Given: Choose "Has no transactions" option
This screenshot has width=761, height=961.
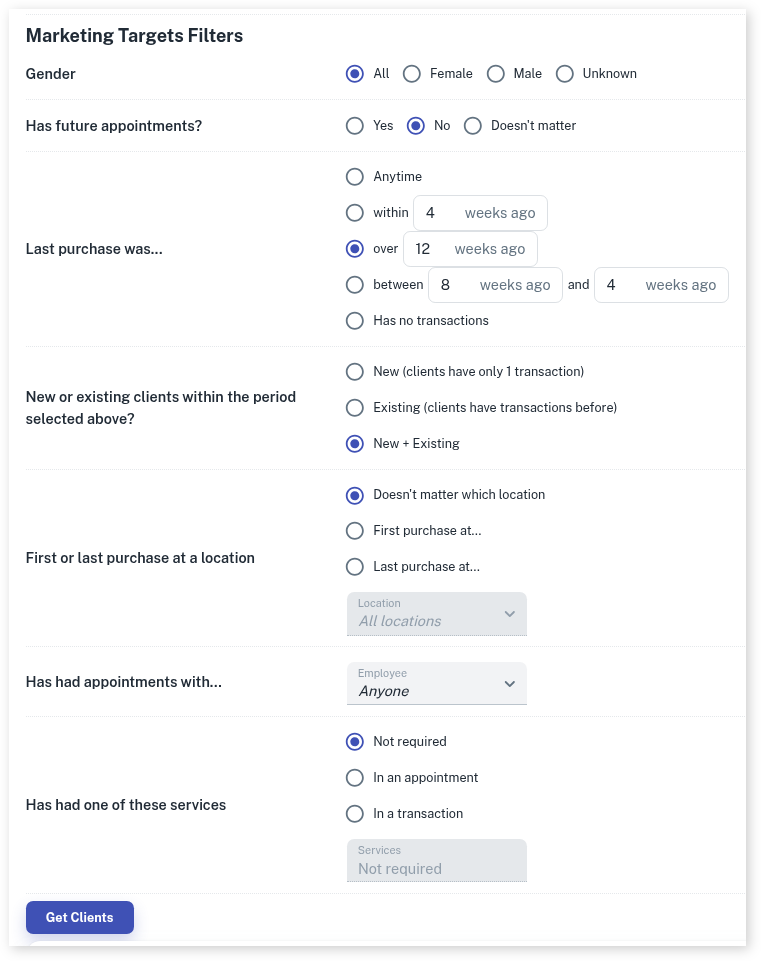Looking at the screenshot, I should point(354,321).
